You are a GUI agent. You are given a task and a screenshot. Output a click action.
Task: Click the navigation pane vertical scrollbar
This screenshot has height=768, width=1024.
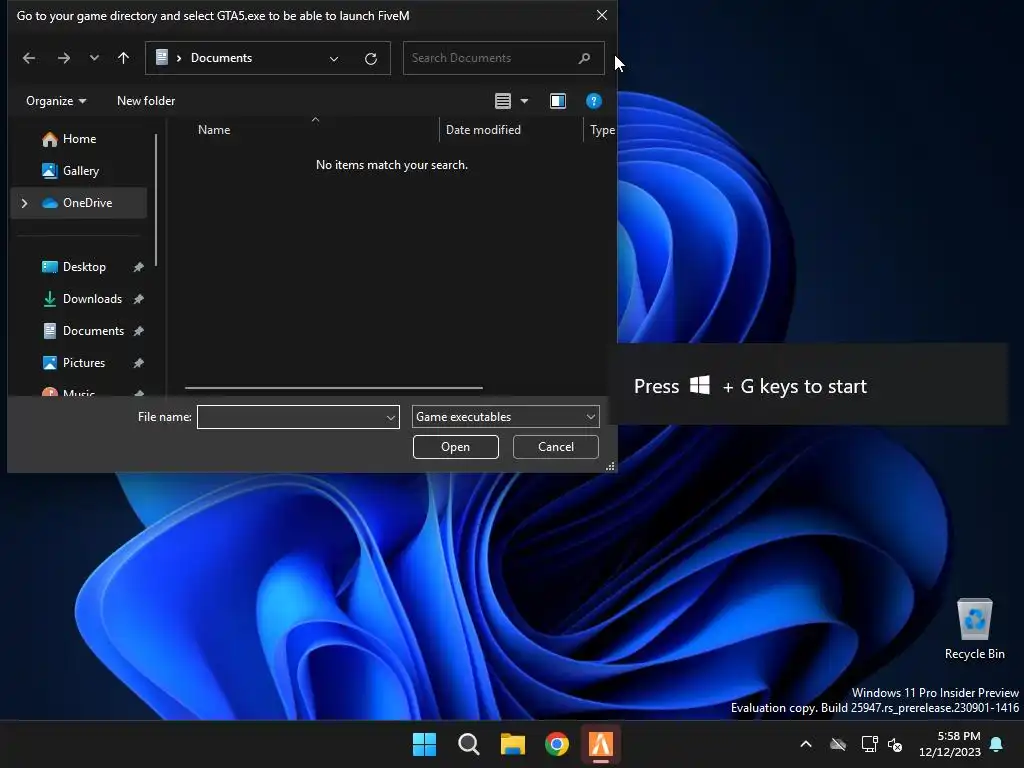(x=156, y=200)
